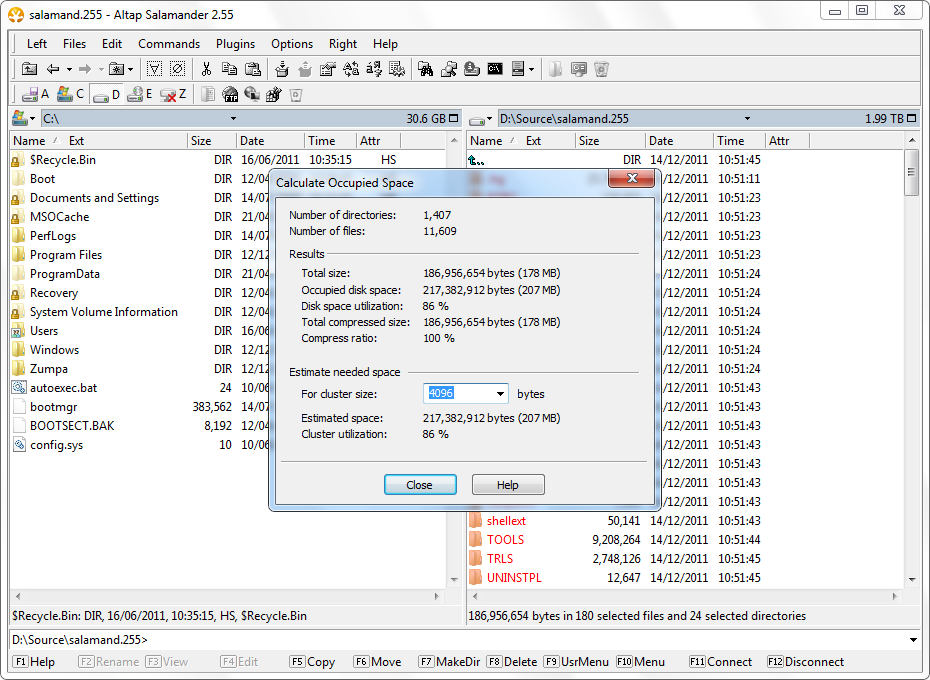
Task: Click the network drive search icon
Action: coord(448,69)
